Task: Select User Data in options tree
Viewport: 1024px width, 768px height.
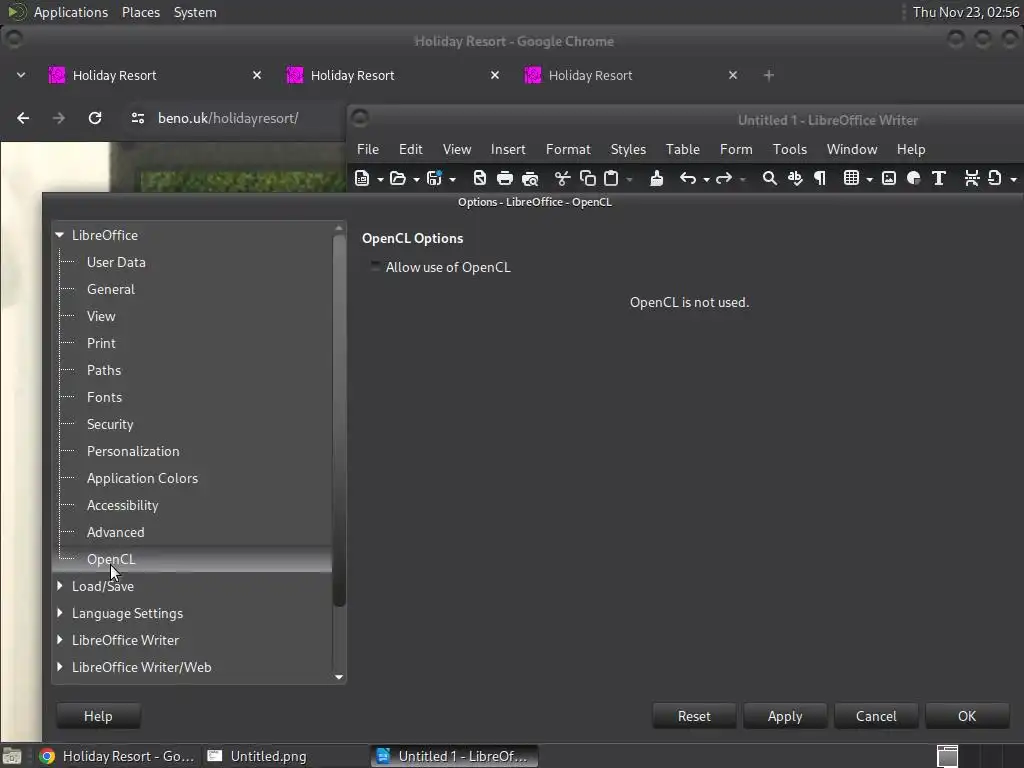Action: (x=116, y=262)
